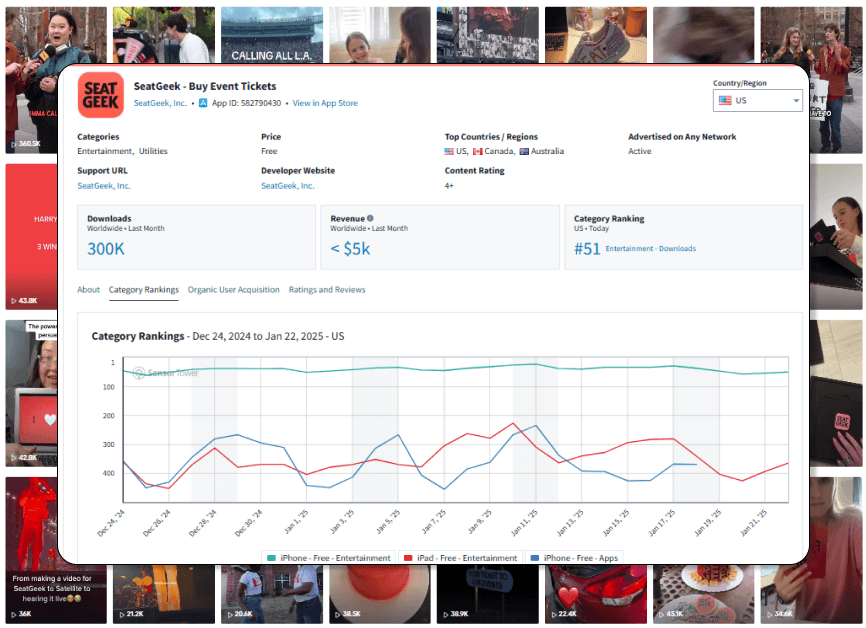
Task: Open the Country/Region dropdown
Action: point(757,101)
